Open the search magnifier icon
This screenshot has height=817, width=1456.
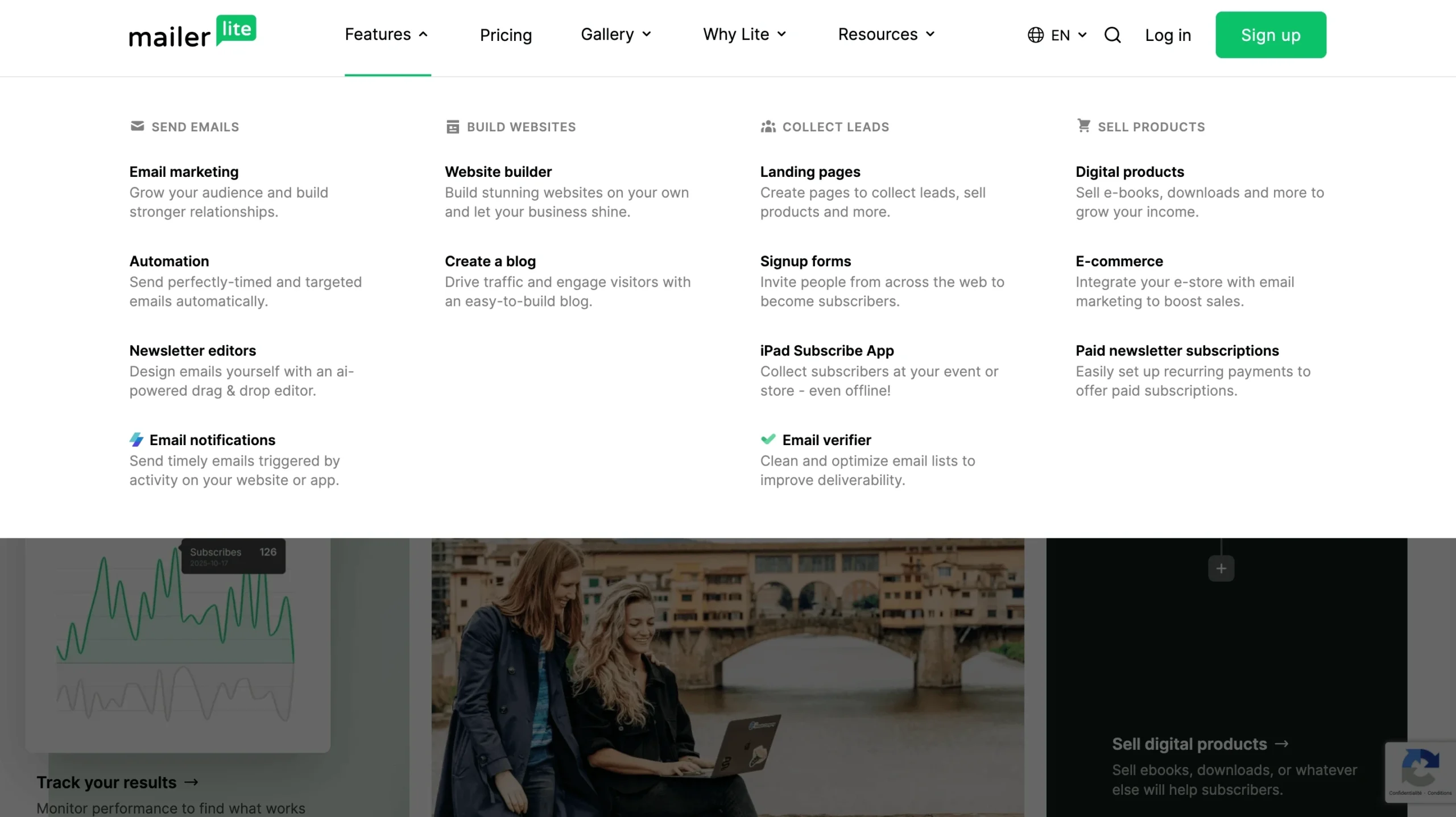pos(1112,35)
